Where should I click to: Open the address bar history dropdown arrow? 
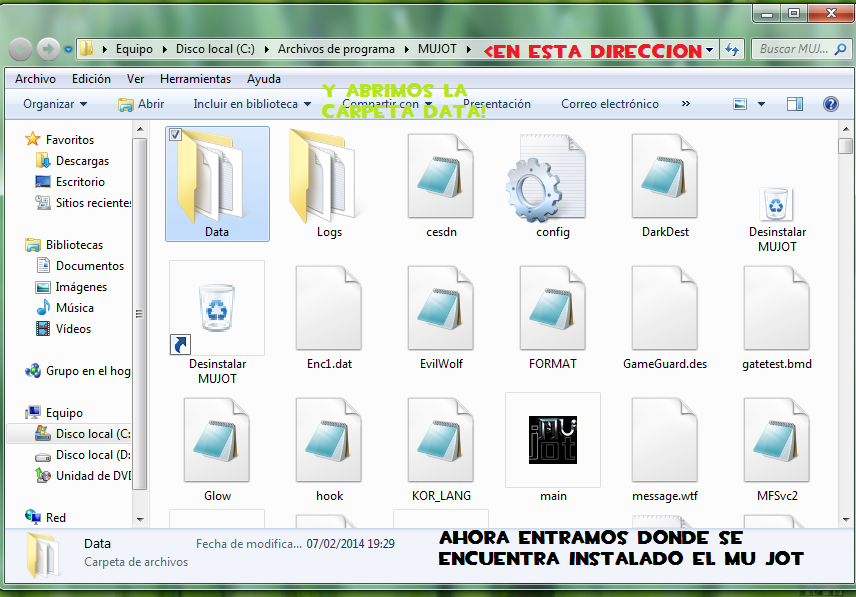[711, 49]
